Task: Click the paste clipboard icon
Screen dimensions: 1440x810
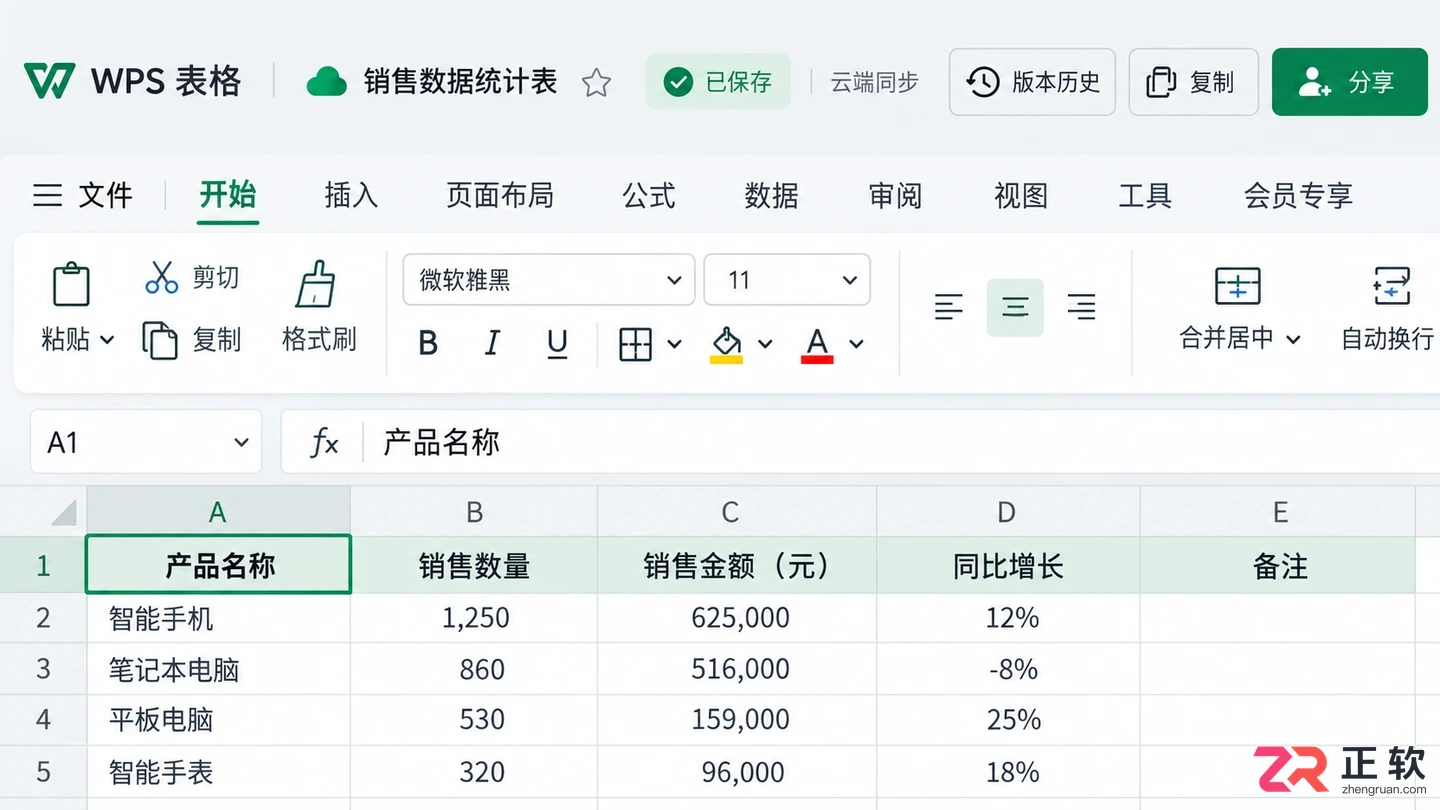Action: tap(71, 284)
